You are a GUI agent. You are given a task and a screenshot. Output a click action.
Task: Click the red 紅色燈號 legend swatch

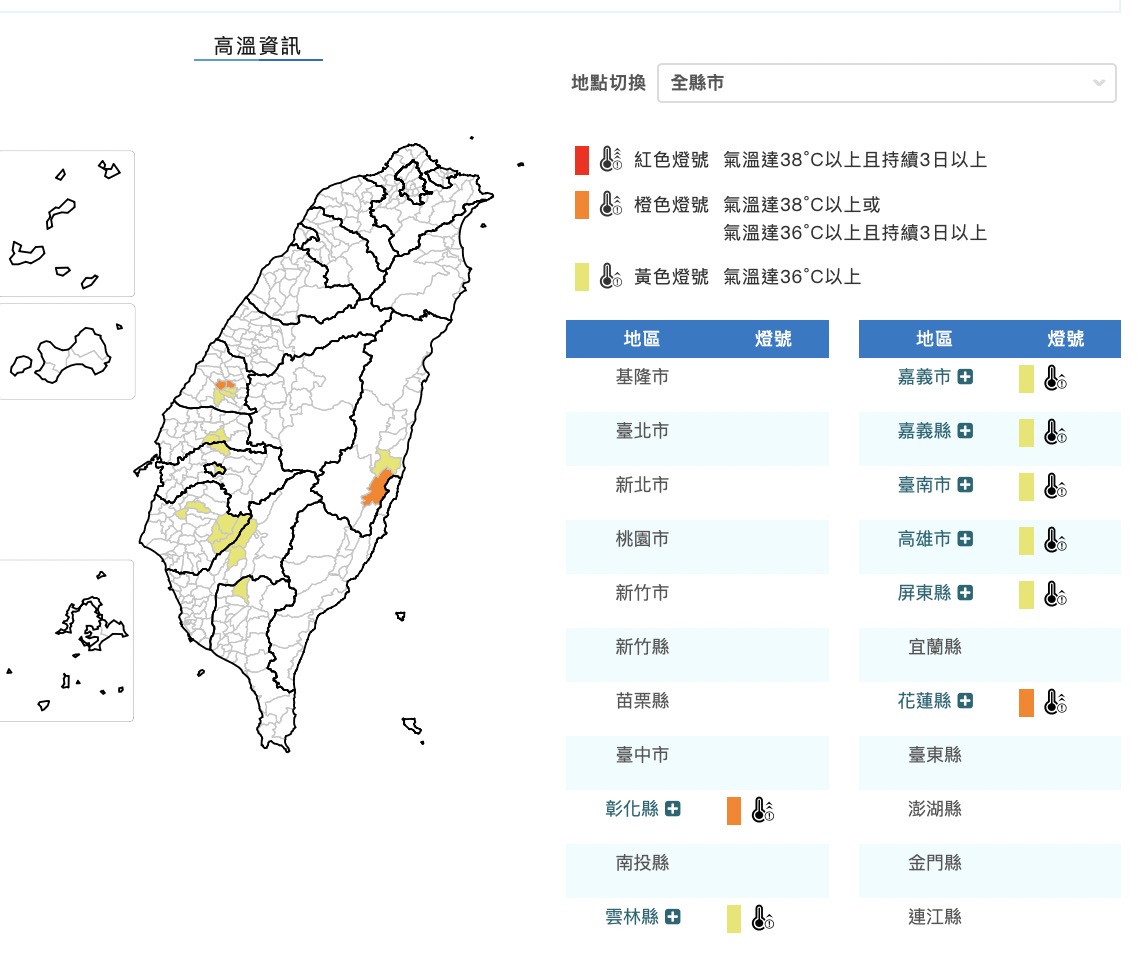click(582, 160)
